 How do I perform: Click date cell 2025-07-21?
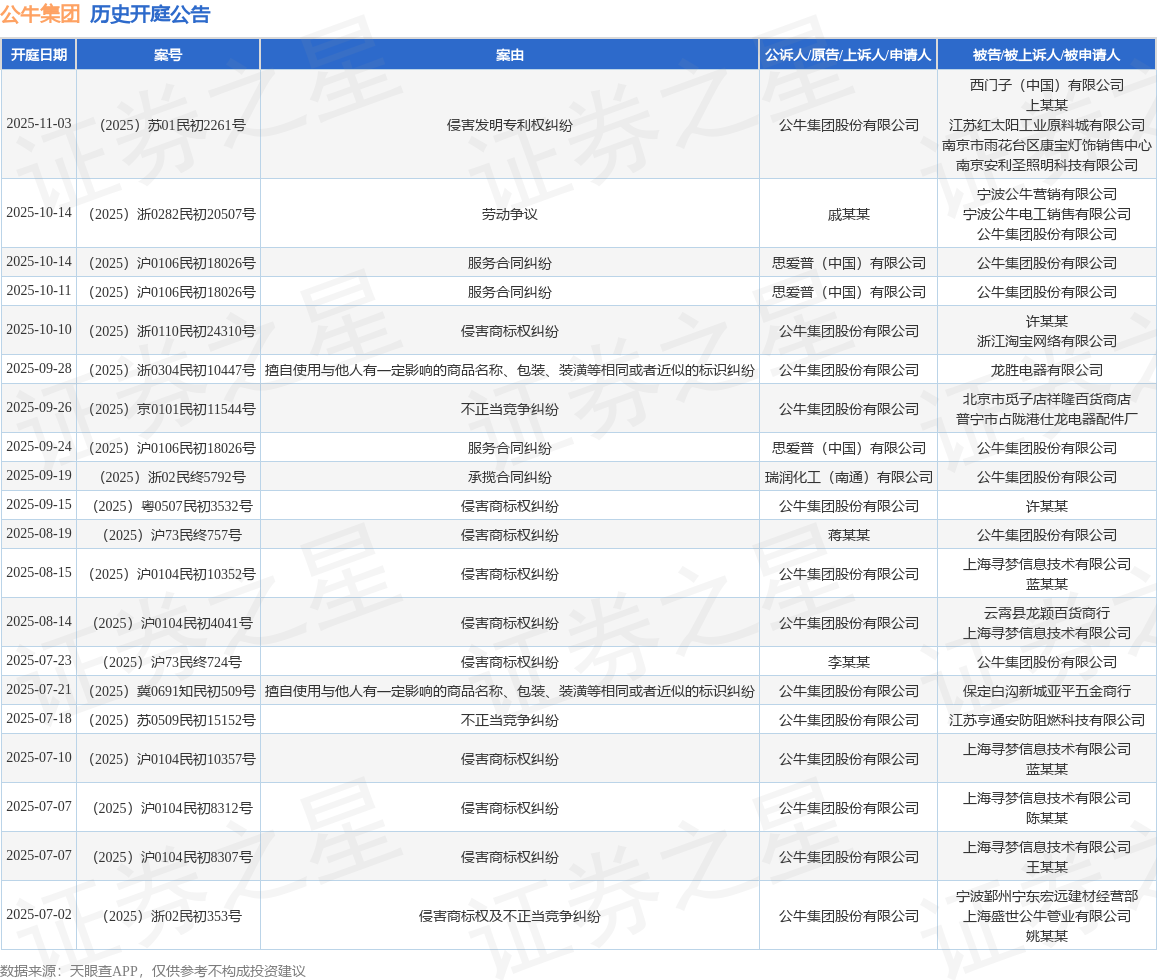pos(39,689)
